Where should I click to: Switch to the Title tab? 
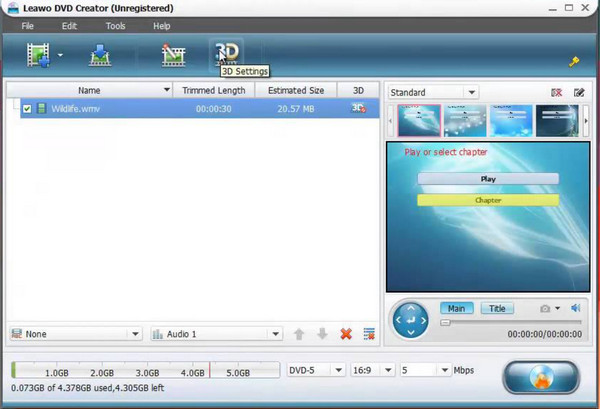497,308
